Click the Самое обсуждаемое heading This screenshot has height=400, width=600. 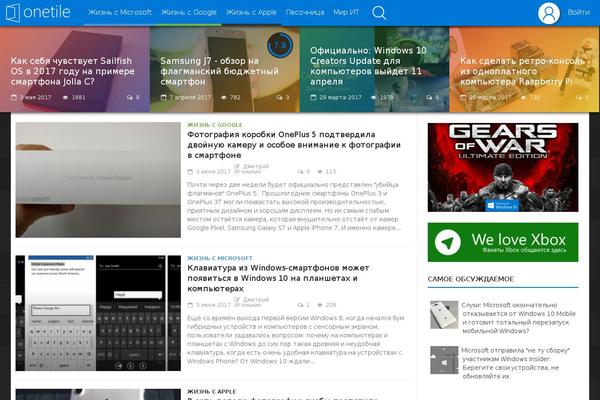point(471,279)
